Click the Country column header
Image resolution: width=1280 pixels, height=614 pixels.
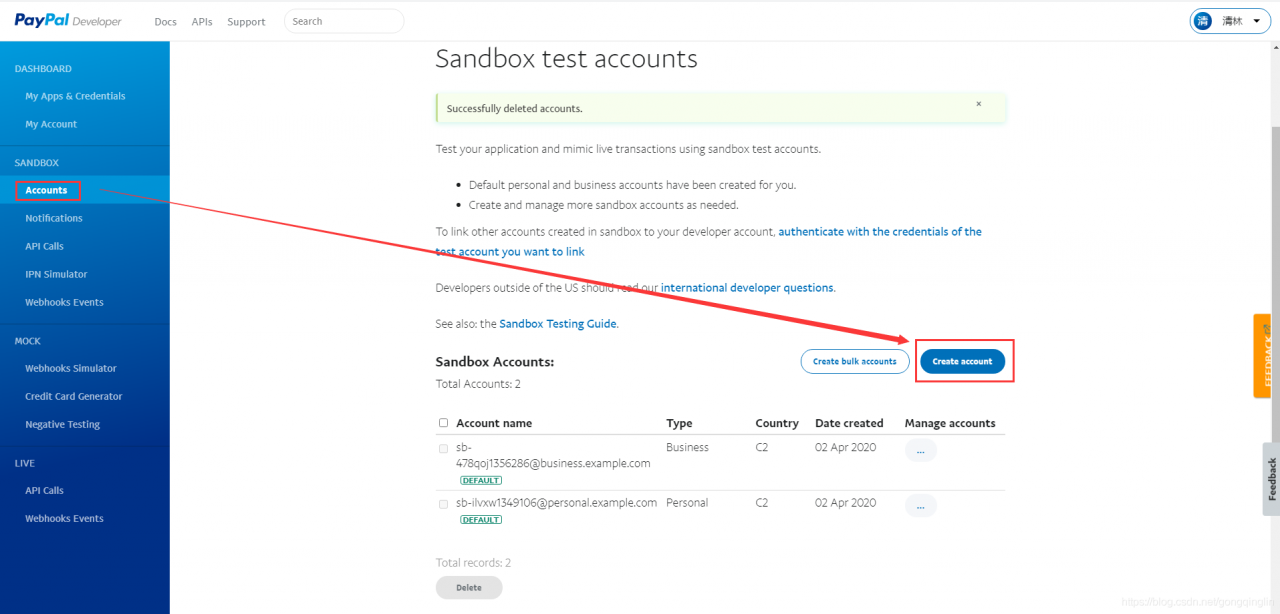(777, 423)
